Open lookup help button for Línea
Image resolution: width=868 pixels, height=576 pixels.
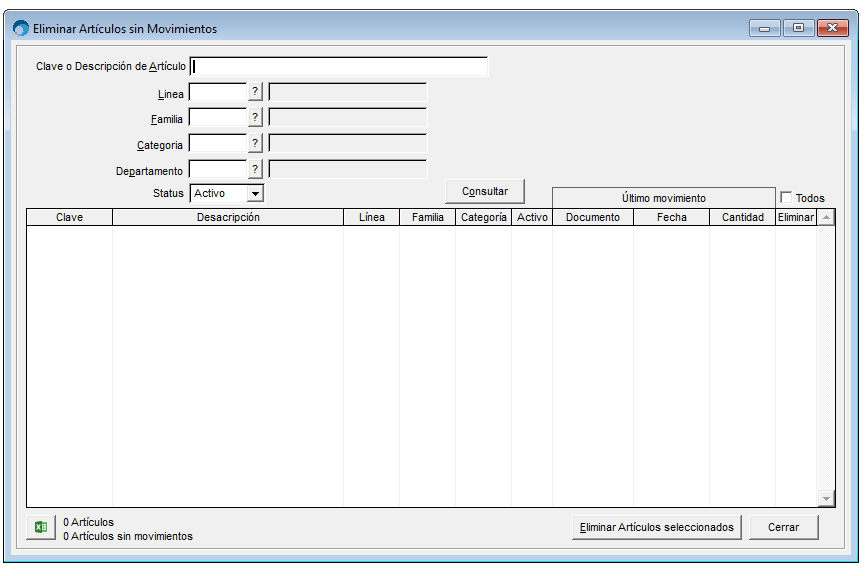click(x=255, y=92)
